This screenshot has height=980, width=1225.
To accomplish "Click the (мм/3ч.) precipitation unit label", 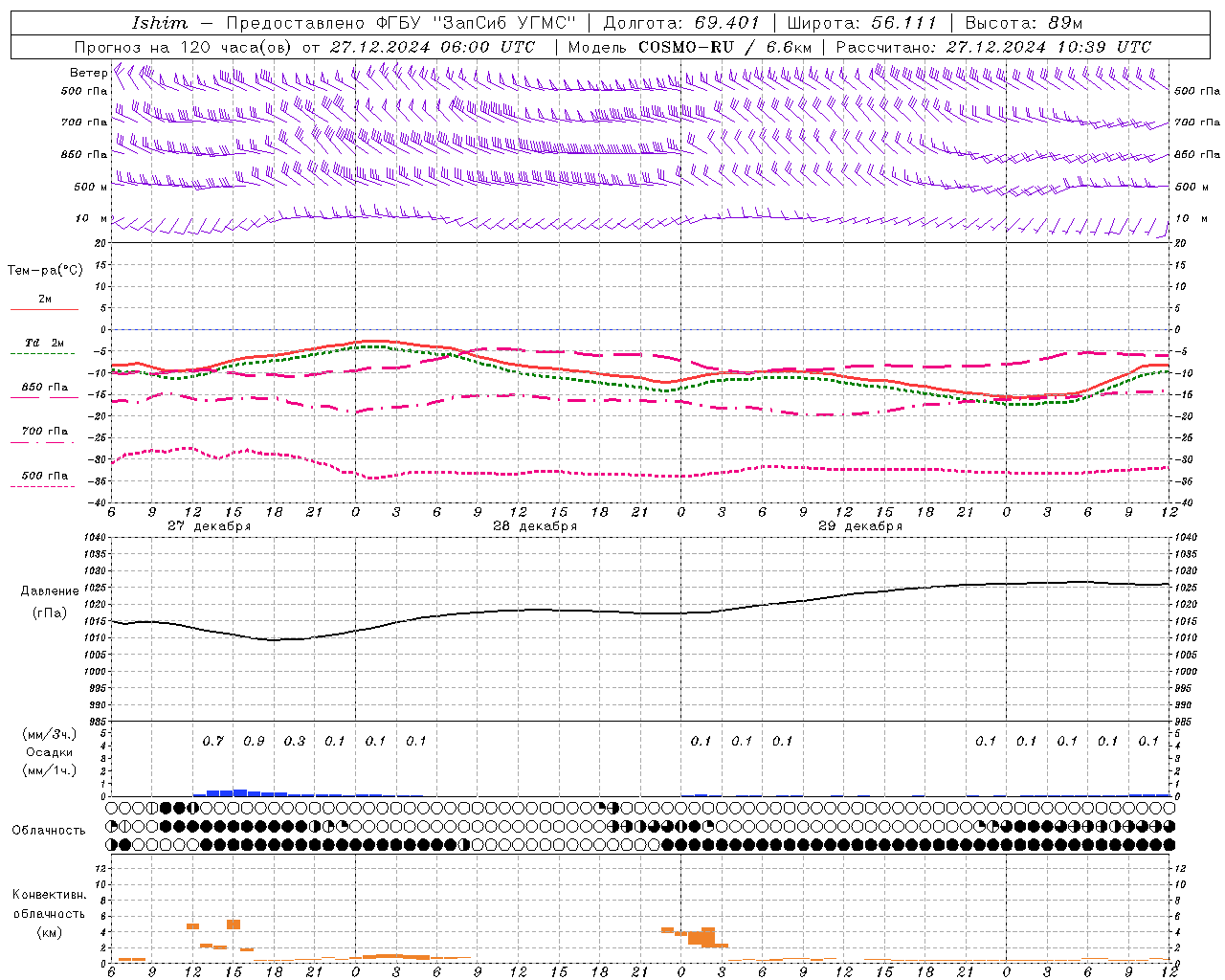I will [50, 734].
